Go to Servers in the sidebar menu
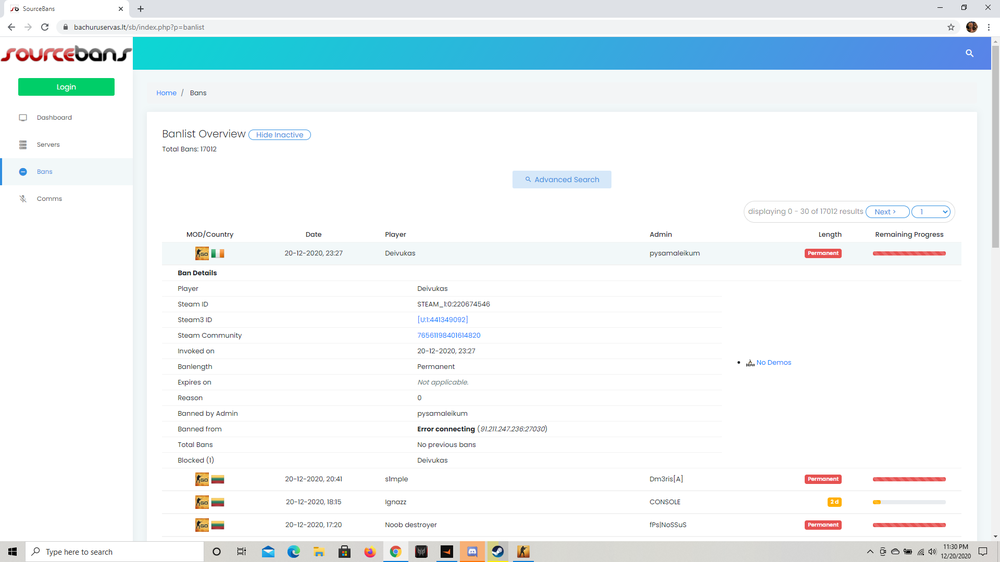1000x562 pixels. 48,145
